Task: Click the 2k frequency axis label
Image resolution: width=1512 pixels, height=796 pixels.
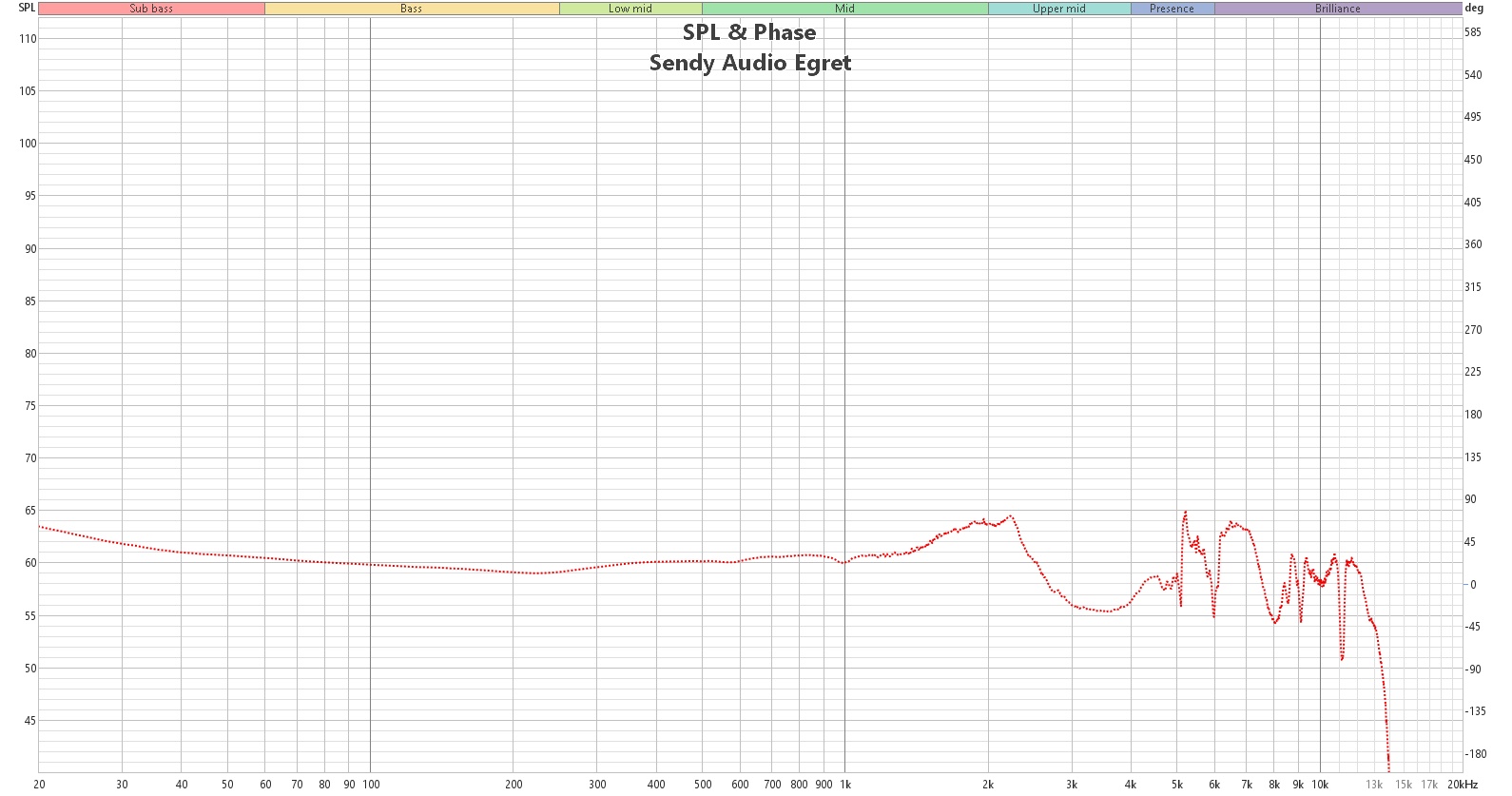Action: (988, 785)
